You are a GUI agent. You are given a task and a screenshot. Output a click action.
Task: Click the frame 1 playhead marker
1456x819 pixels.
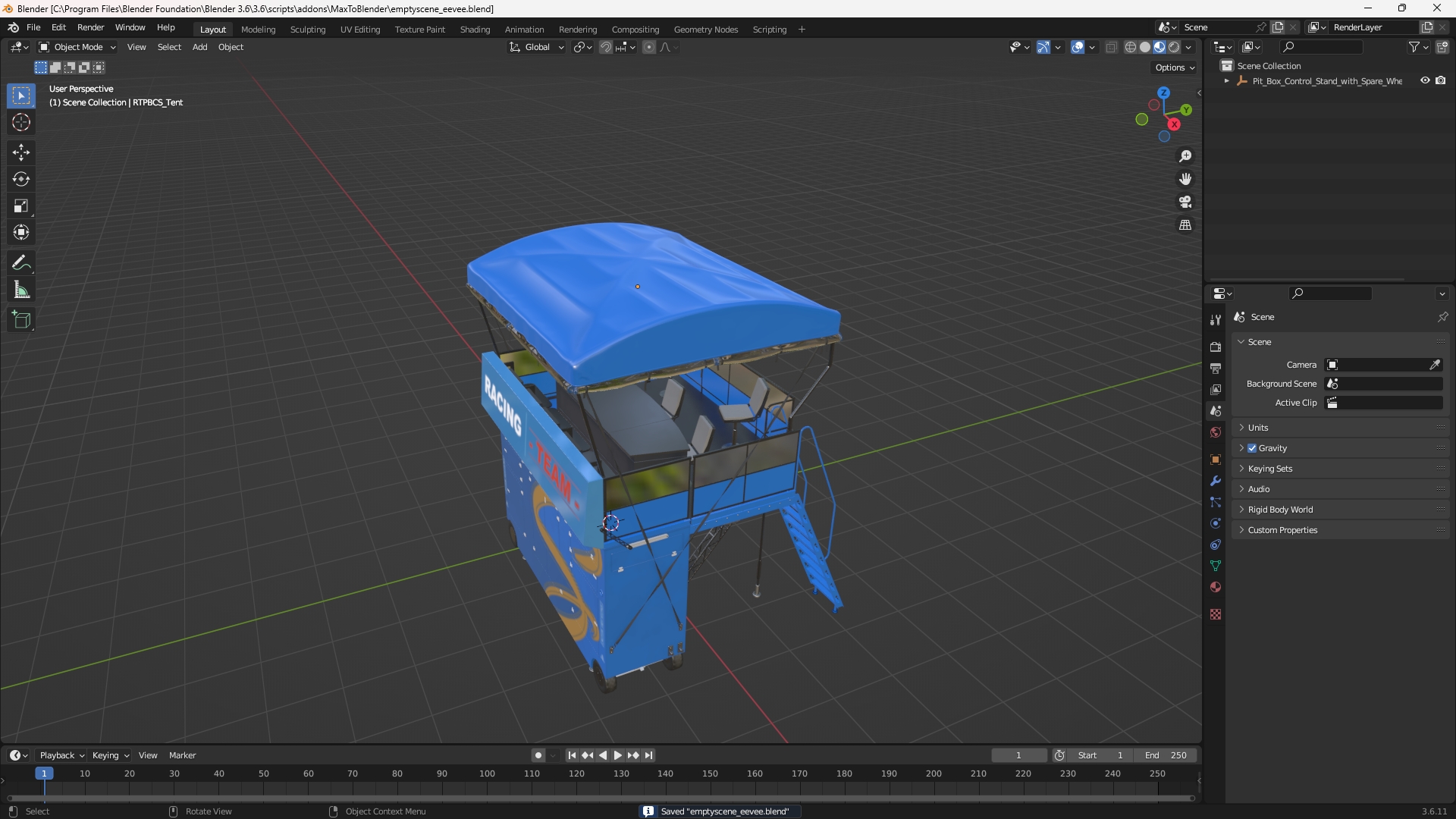coord(44,773)
